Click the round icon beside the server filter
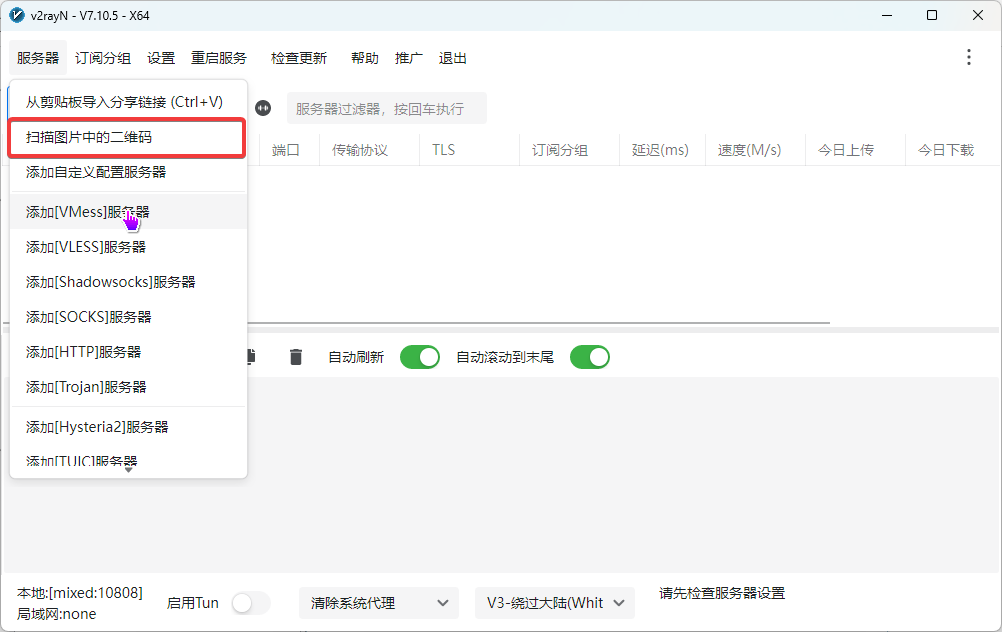The image size is (1002, 632). 263,108
